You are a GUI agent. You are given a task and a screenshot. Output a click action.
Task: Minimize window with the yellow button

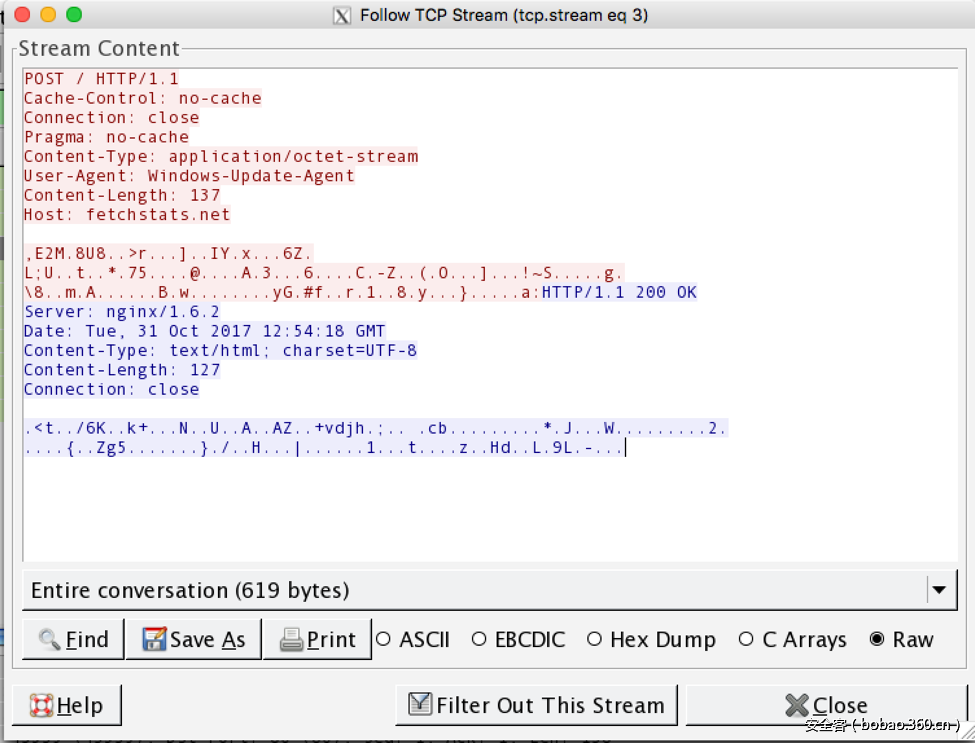point(47,15)
